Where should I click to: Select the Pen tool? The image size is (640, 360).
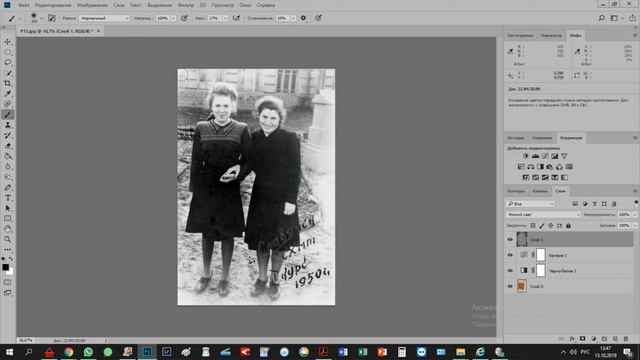(x=8, y=187)
